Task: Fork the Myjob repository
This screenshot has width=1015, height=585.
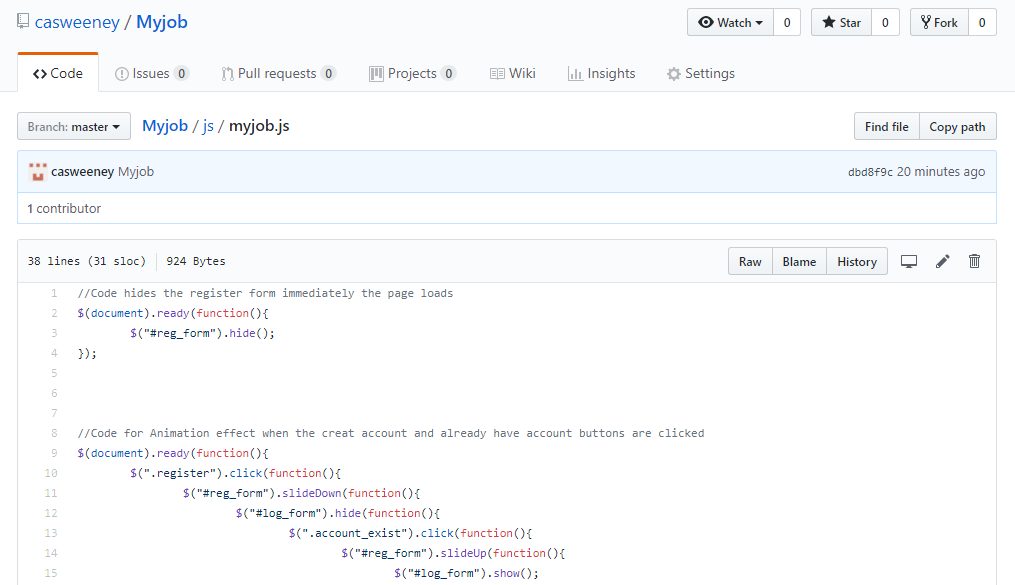Action: [939, 23]
